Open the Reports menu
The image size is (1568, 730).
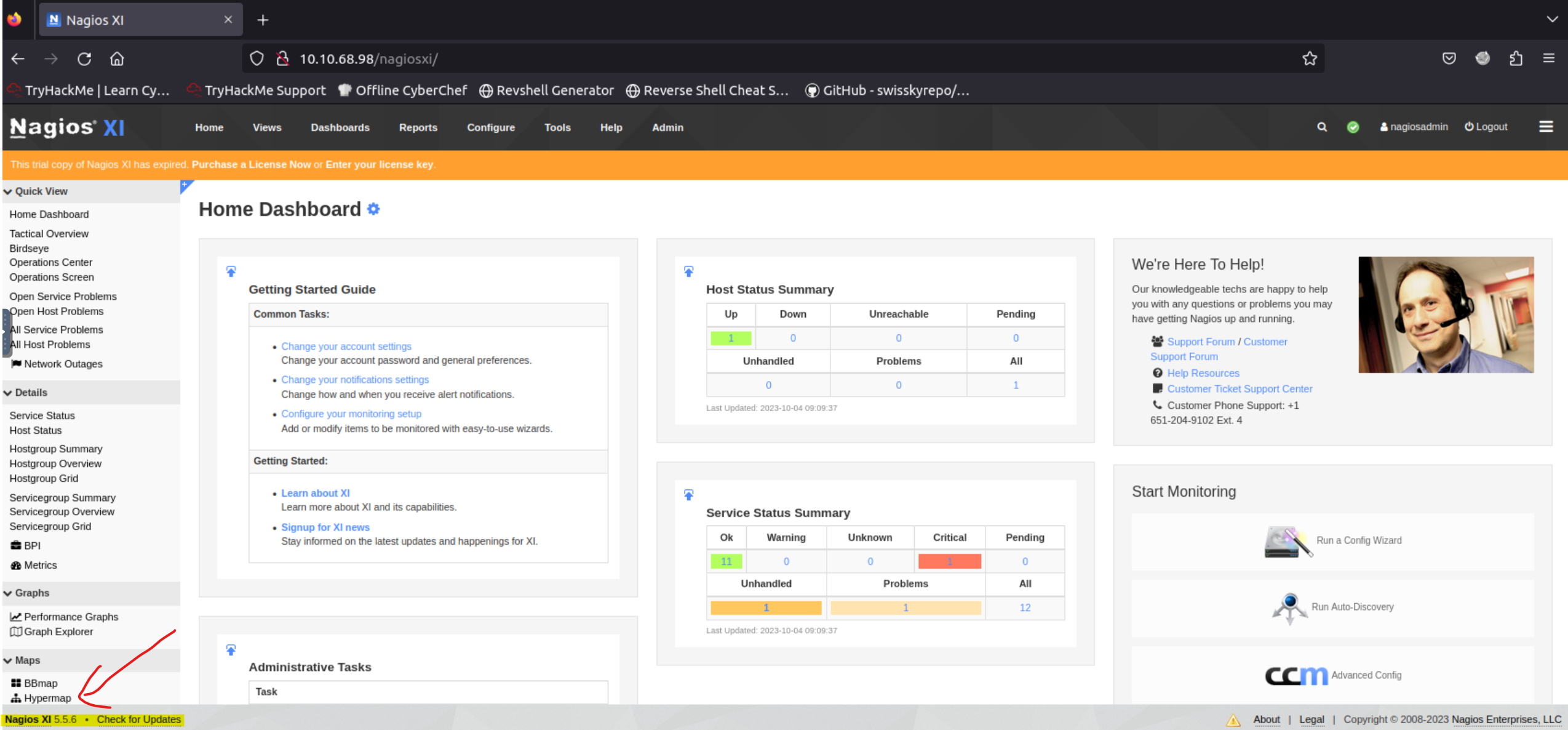pyautogui.click(x=418, y=127)
